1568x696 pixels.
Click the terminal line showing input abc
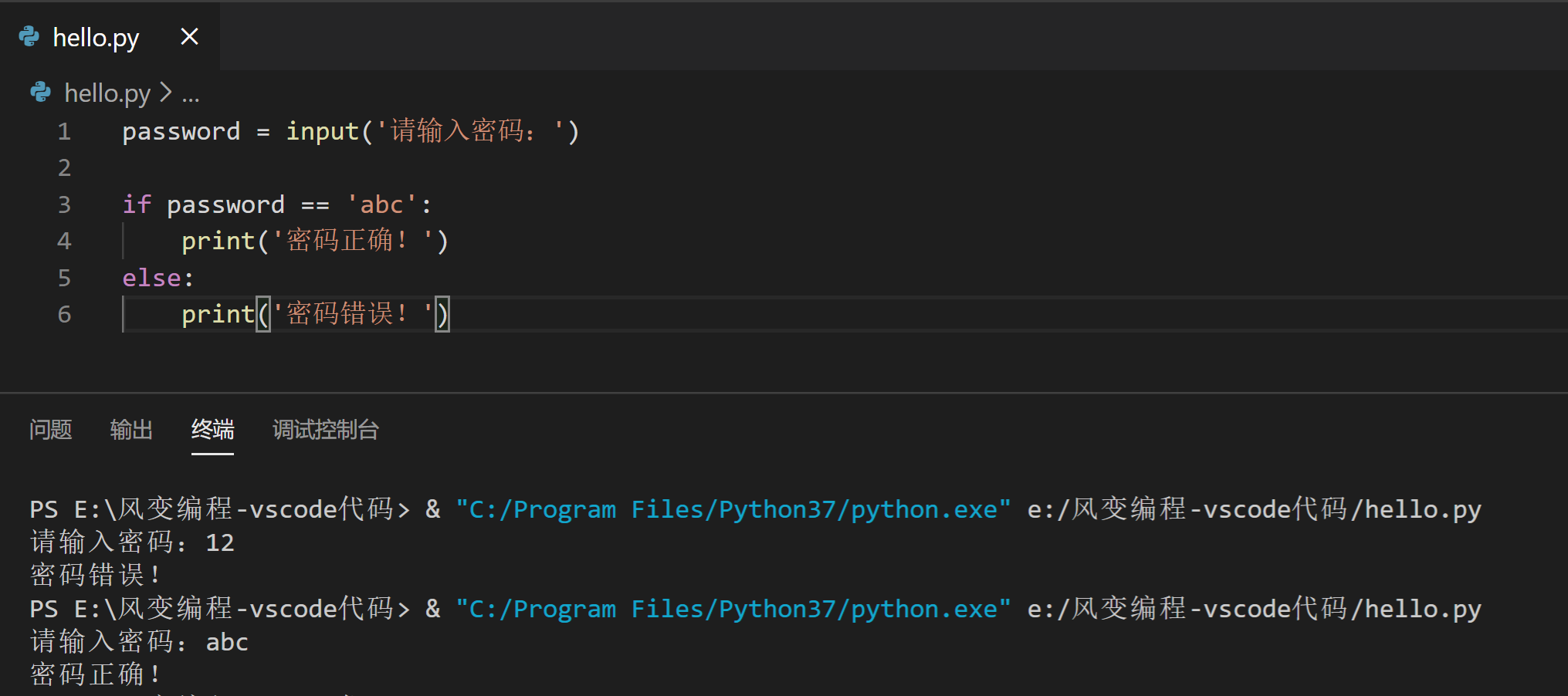(x=139, y=642)
